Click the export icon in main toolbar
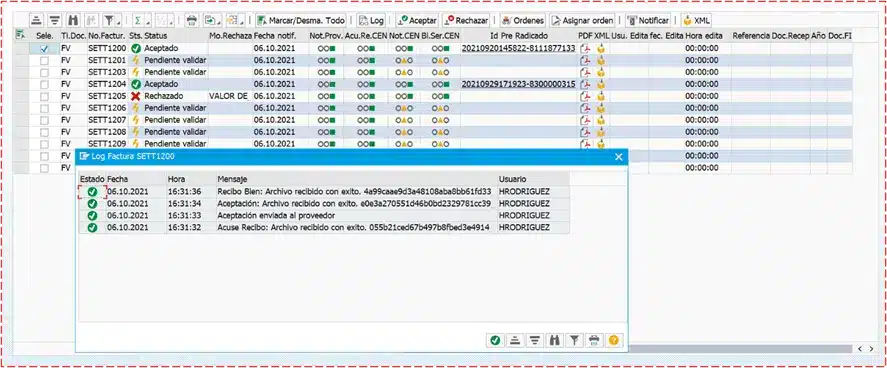Viewport: 887px width, 368px height. (x=209, y=20)
